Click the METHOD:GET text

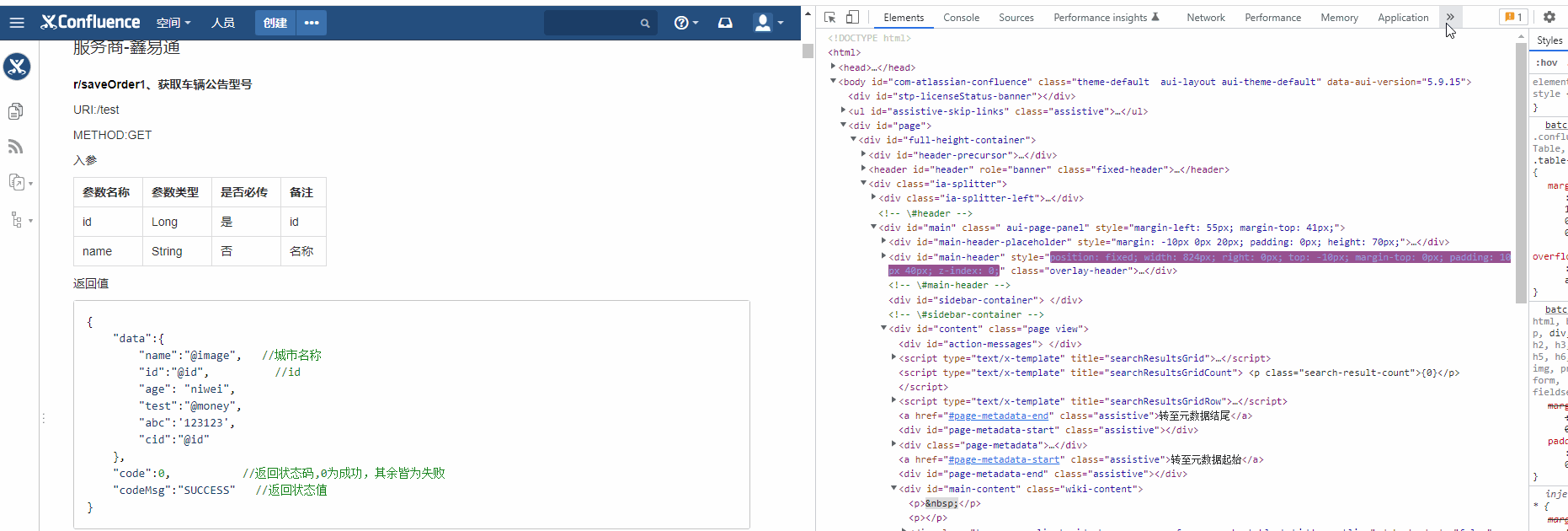(x=112, y=135)
